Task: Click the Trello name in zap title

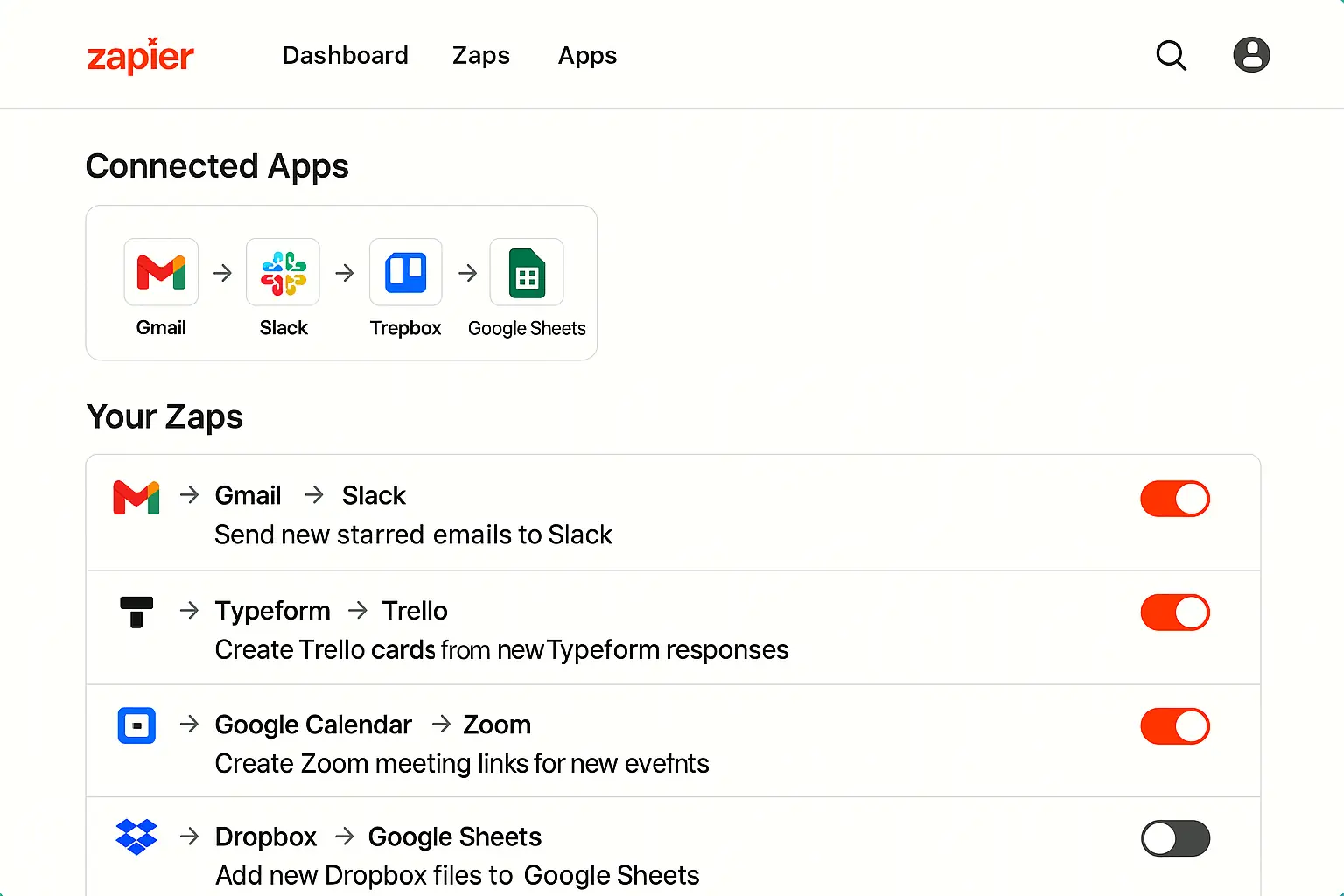Action: (x=415, y=611)
